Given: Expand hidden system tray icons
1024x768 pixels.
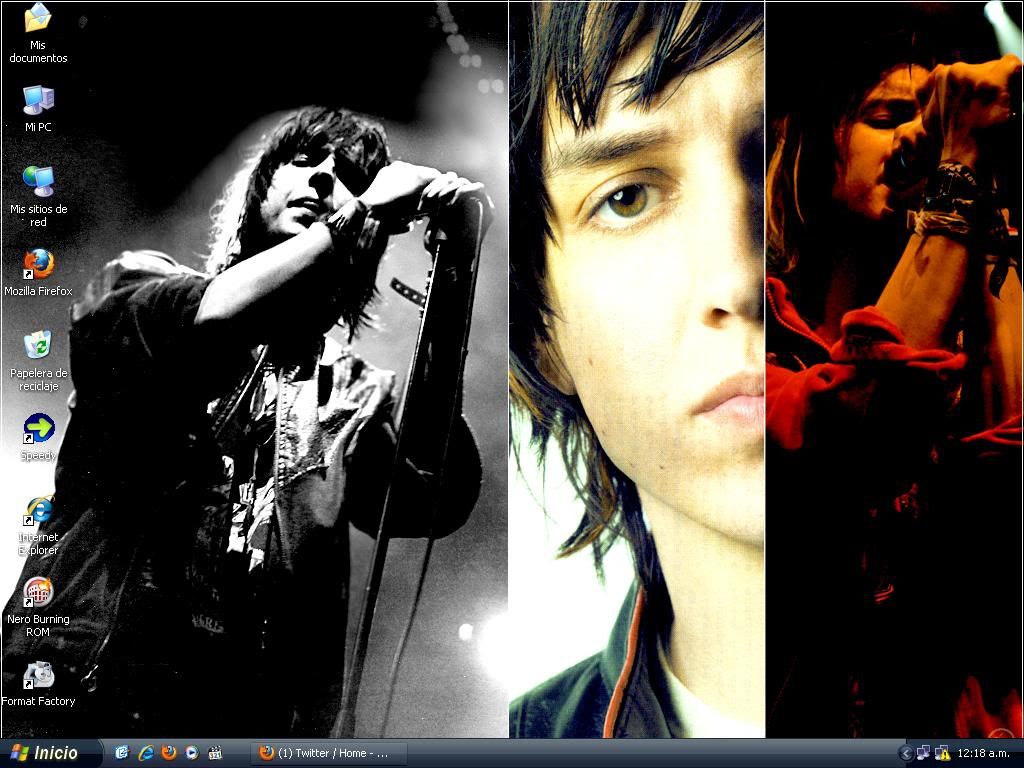Looking at the screenshot, I should tap(905, 753).
